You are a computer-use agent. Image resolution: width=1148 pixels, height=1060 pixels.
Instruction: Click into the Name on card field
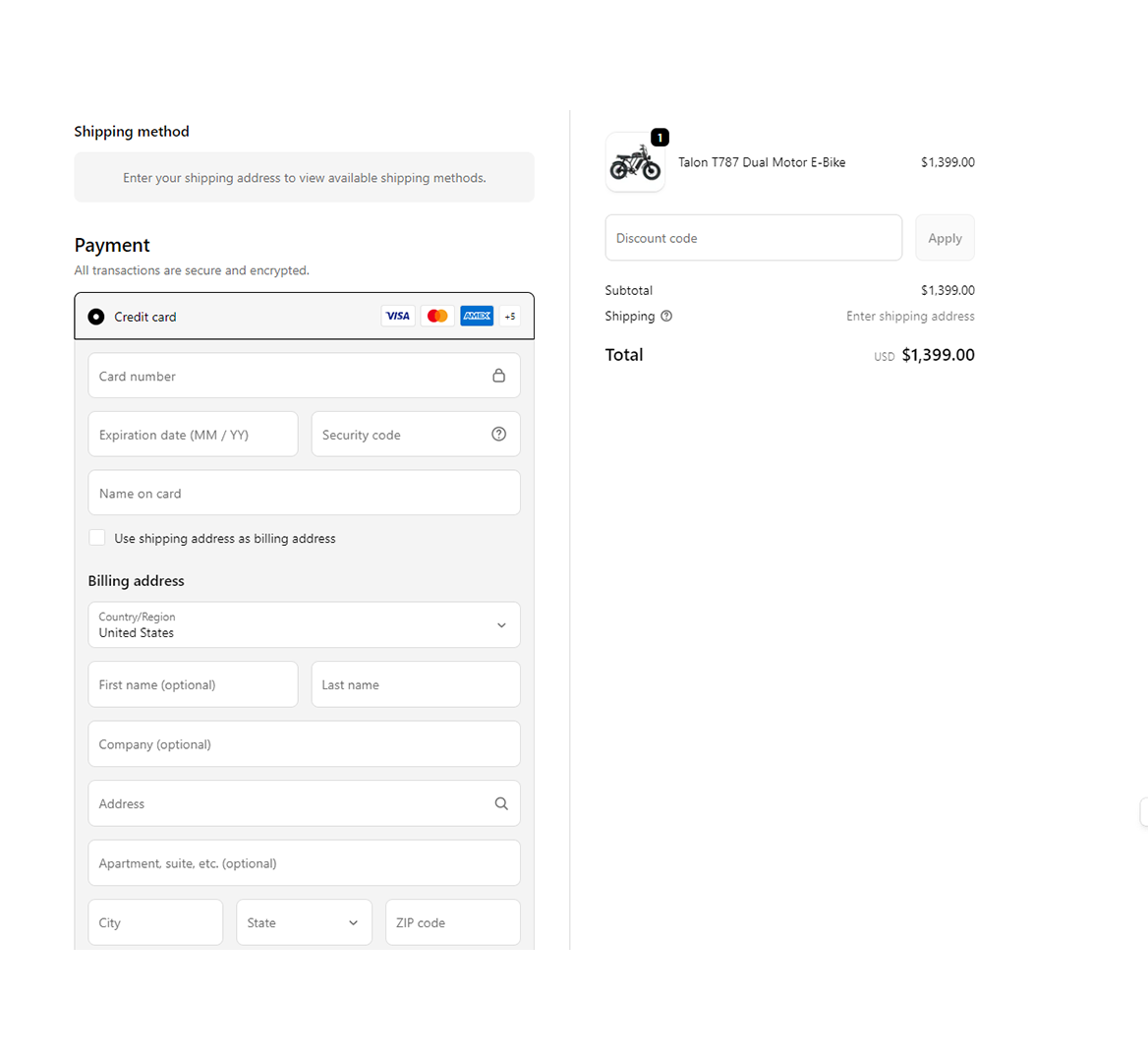[x=304, y=494]
